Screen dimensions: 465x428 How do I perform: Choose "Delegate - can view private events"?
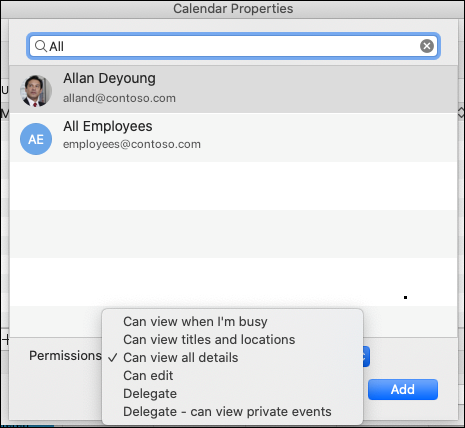[227, 412]
